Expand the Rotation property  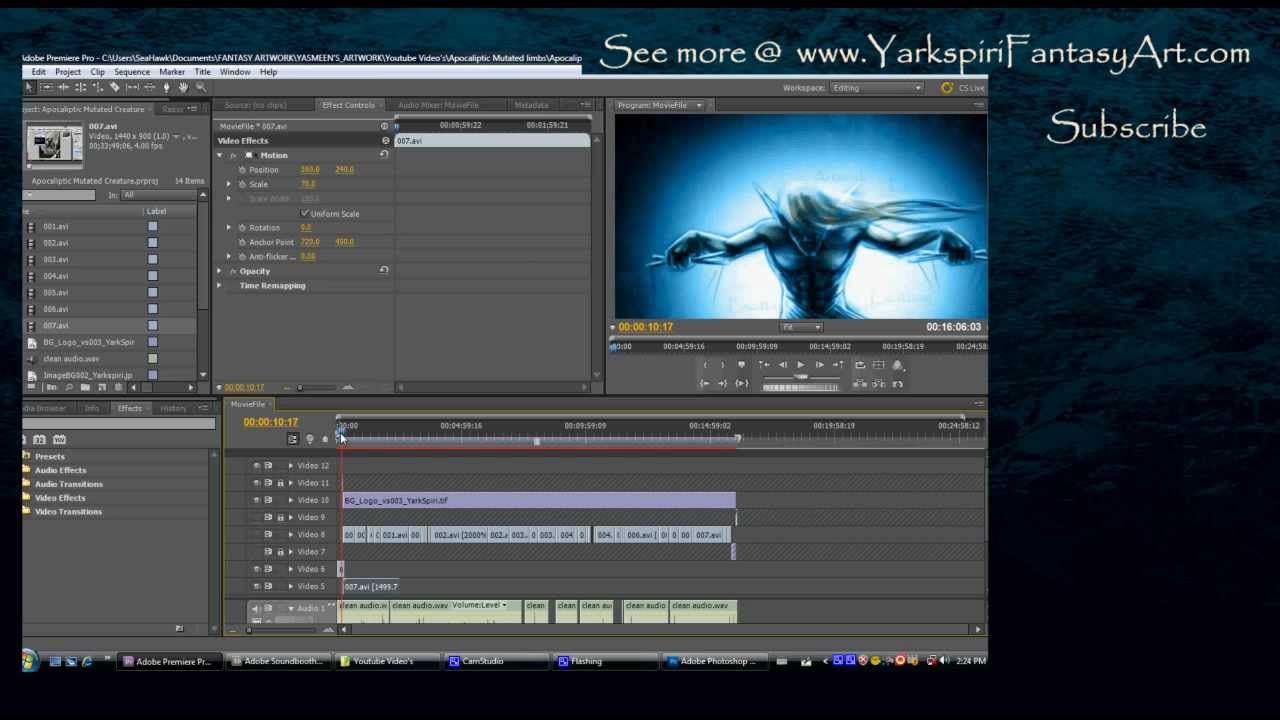click(228, 227)
